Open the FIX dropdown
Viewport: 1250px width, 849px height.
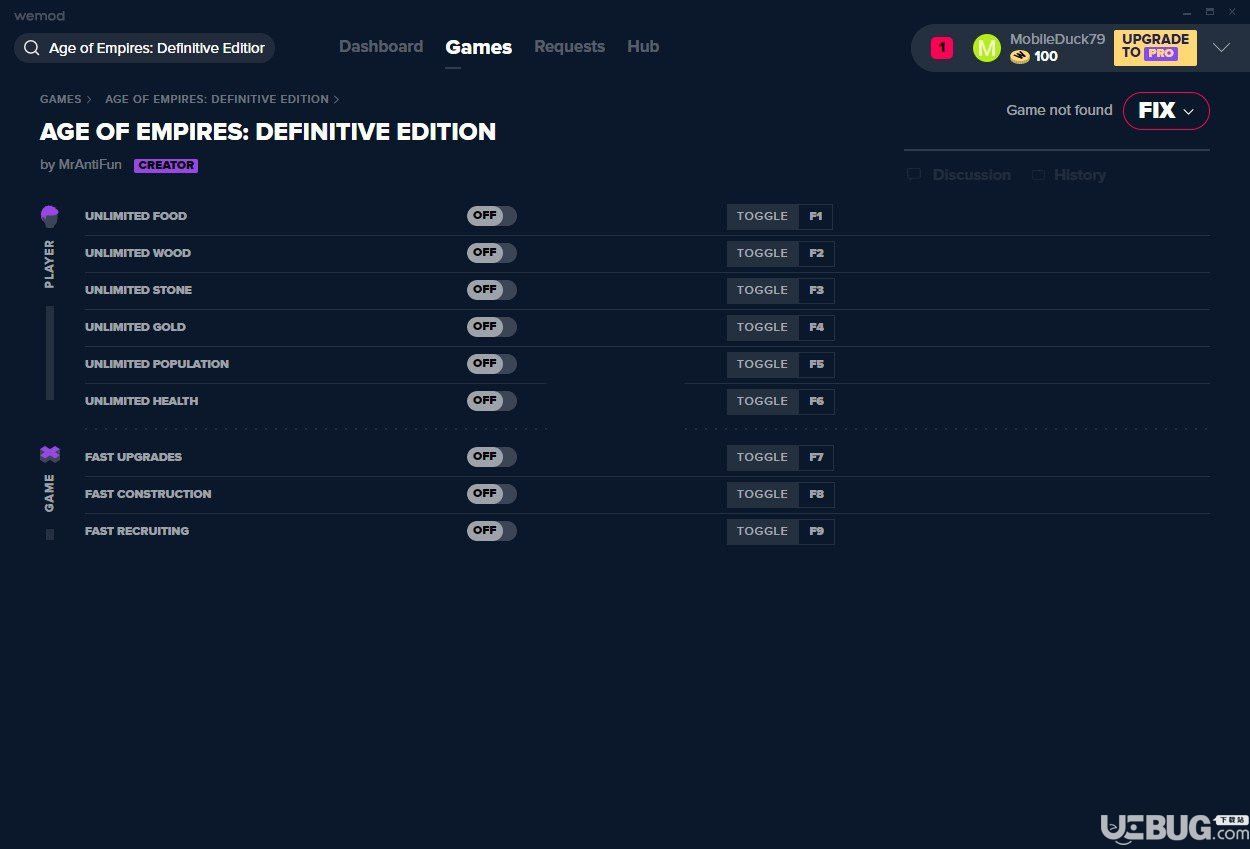click(1166, 111)
